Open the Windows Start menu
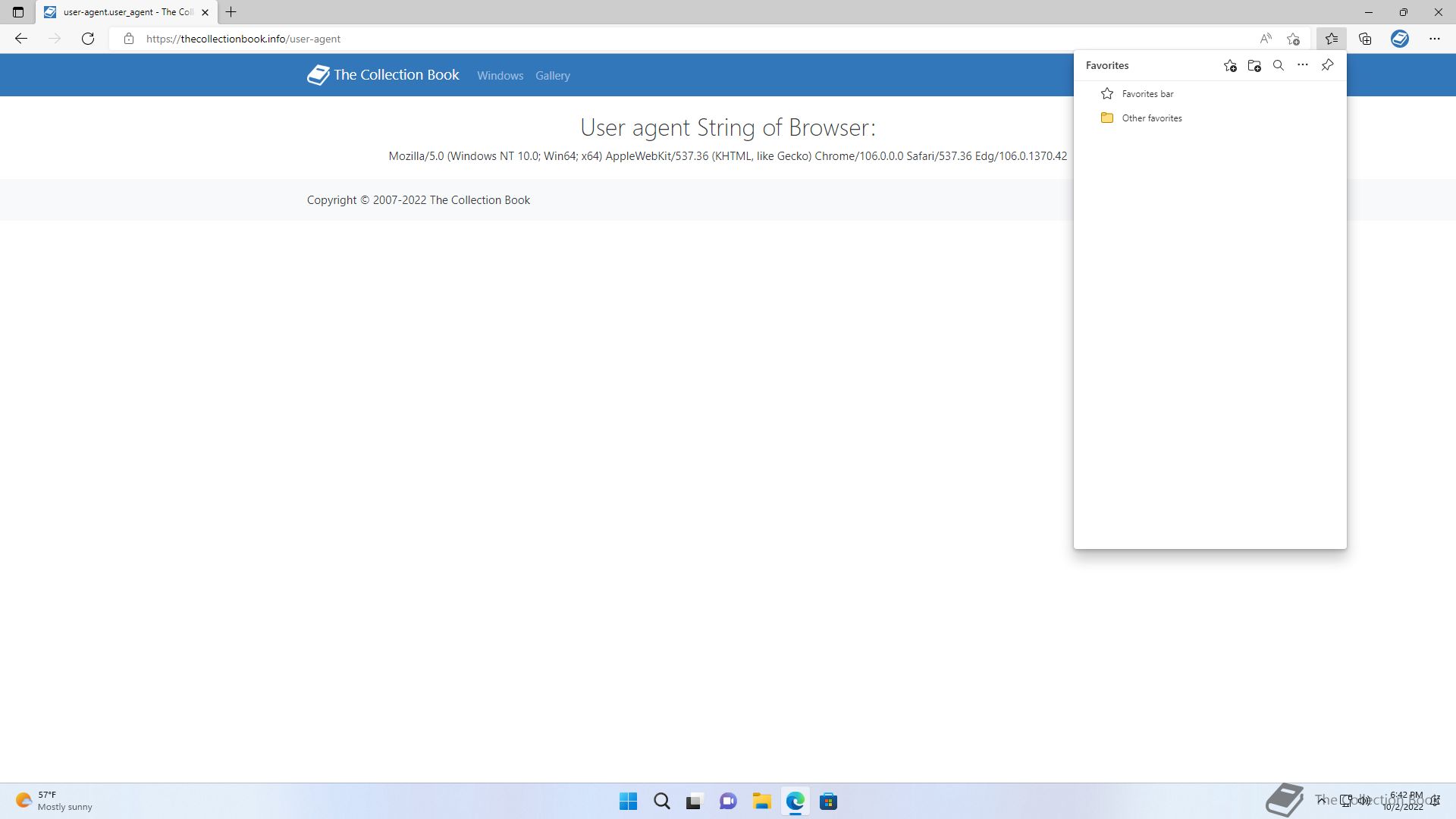 click(628, 802)
